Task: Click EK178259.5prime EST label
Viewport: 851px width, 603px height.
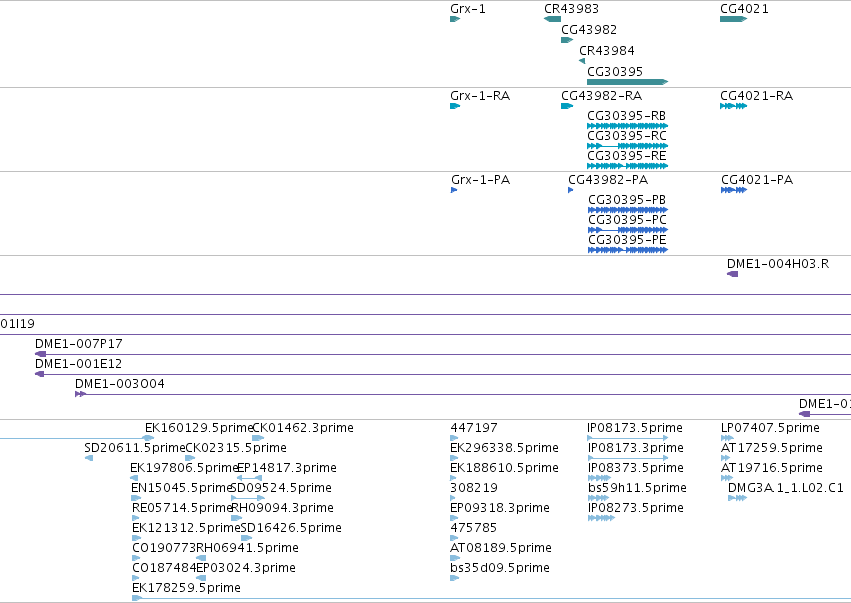Action: [186, 588]
